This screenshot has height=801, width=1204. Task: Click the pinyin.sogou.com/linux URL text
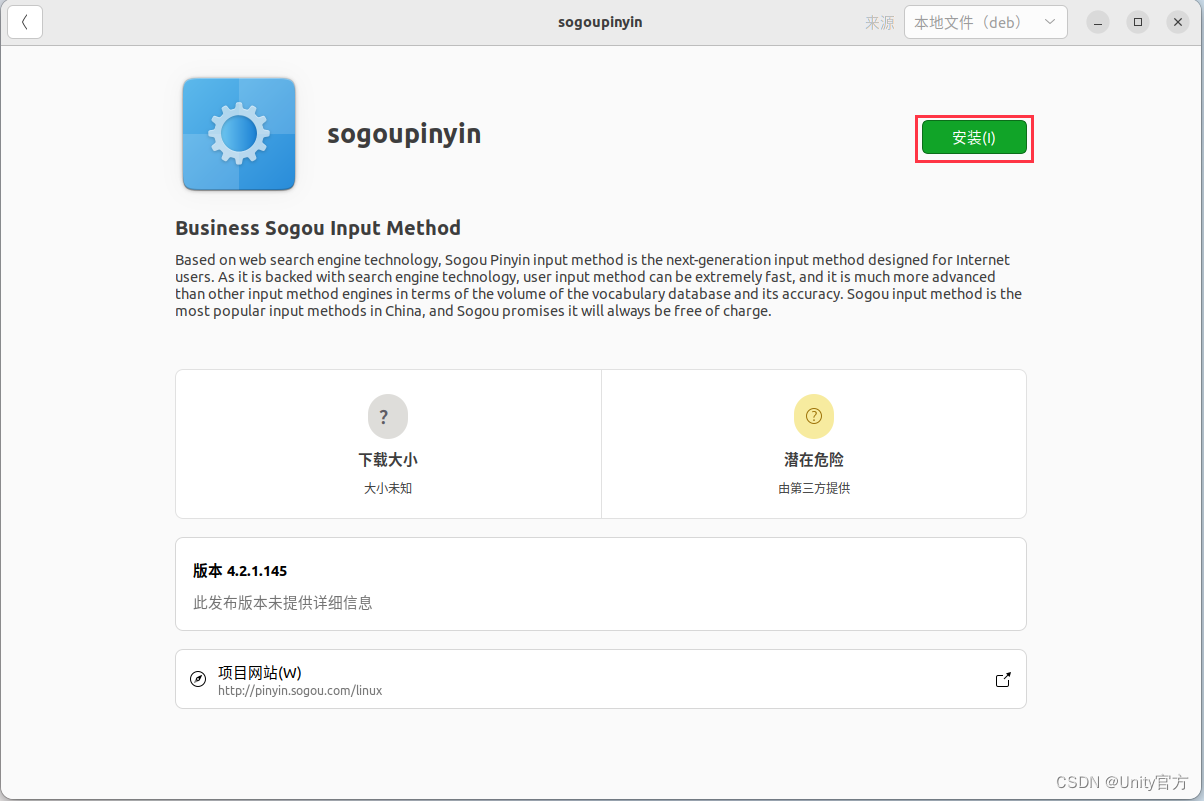pos(300,691)
